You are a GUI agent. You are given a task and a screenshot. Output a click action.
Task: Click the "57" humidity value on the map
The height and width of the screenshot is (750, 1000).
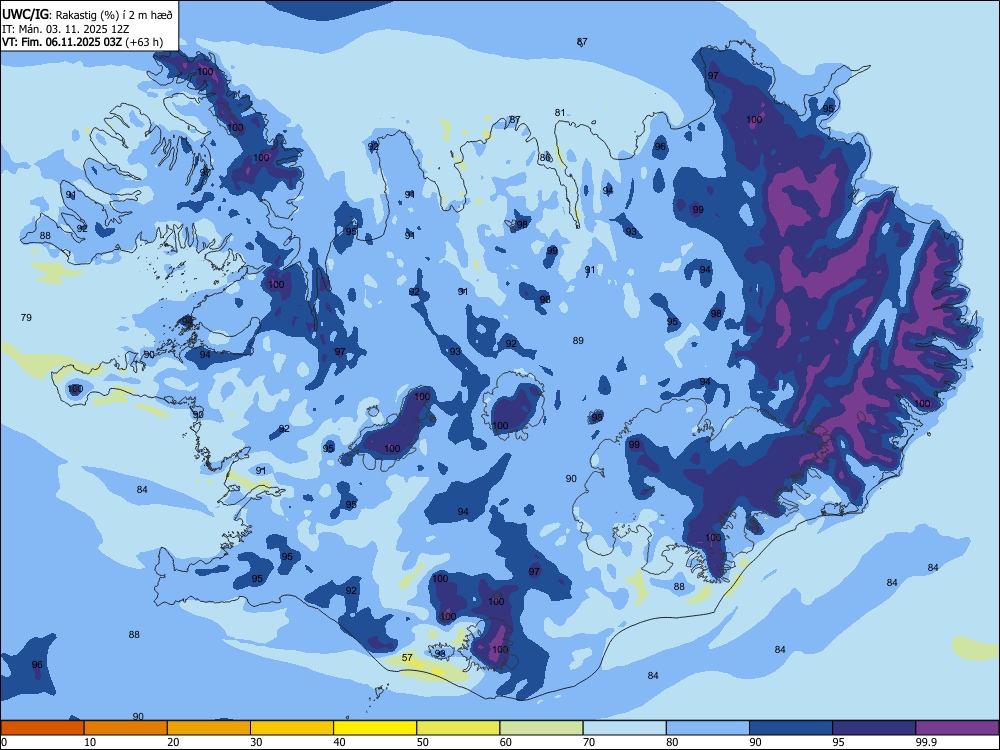click(408, 657)
